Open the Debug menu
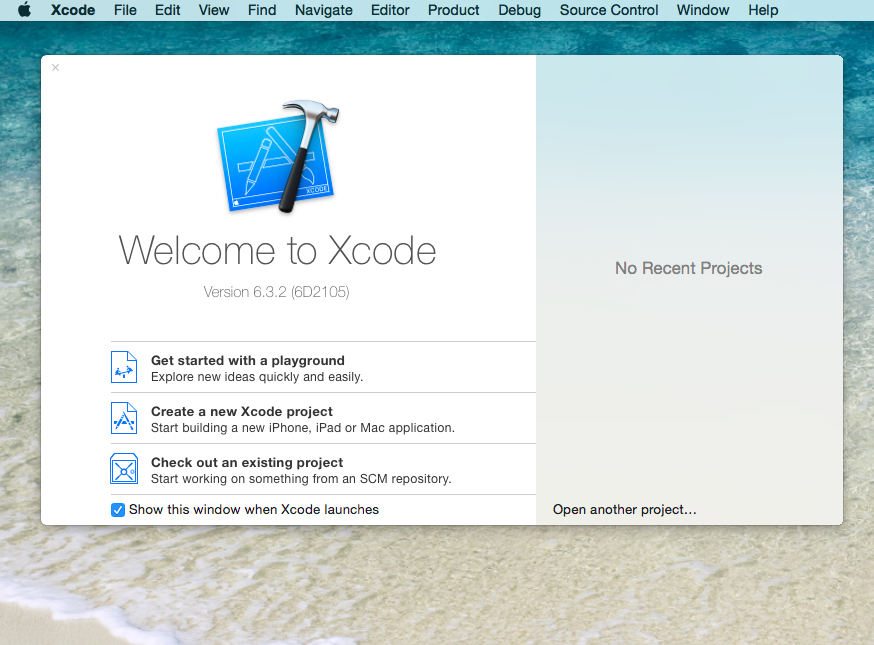The image size is (874, 645). (x=519, y=10)
